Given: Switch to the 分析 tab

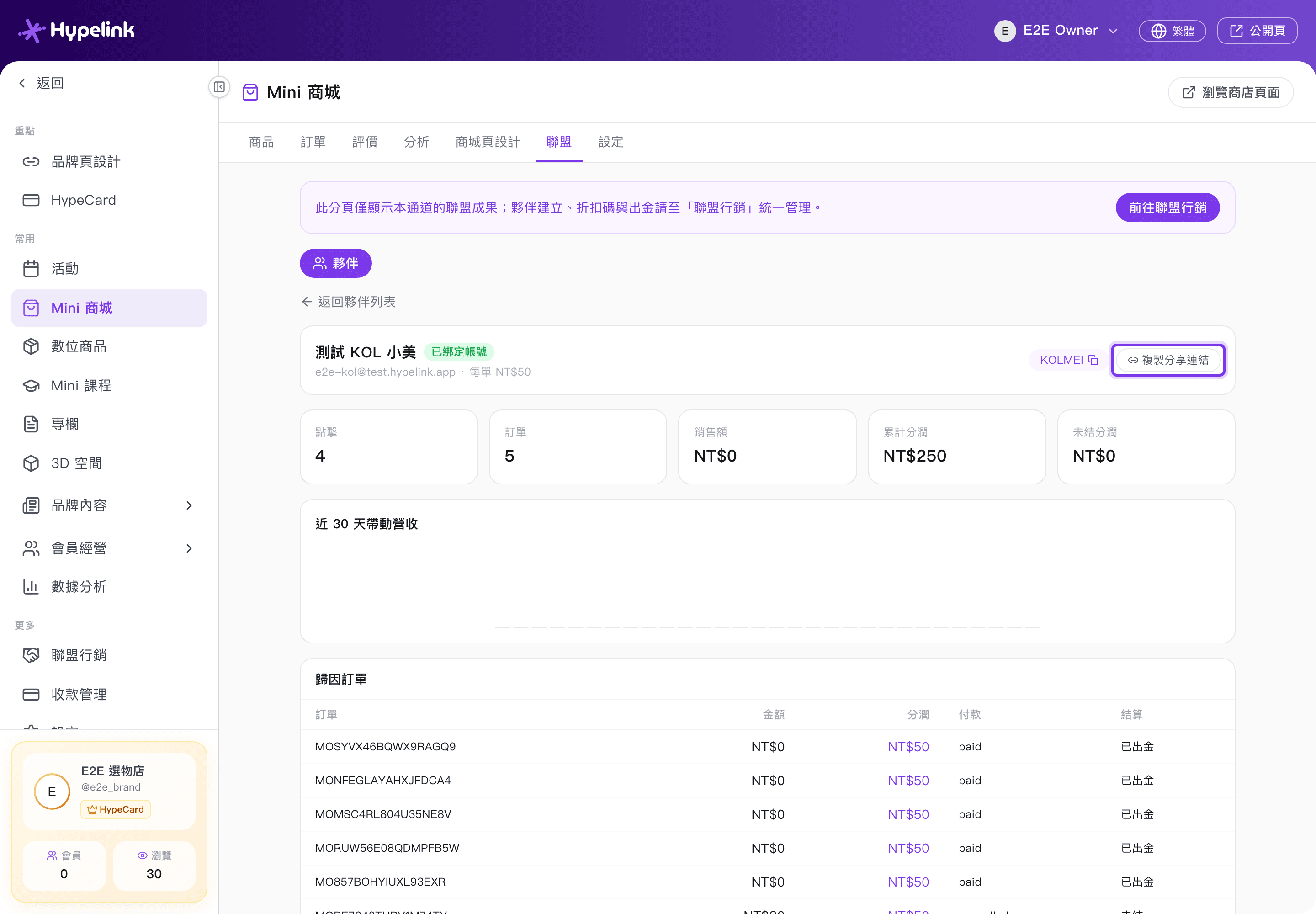Looking at the screenshot, I should point(416,142).
